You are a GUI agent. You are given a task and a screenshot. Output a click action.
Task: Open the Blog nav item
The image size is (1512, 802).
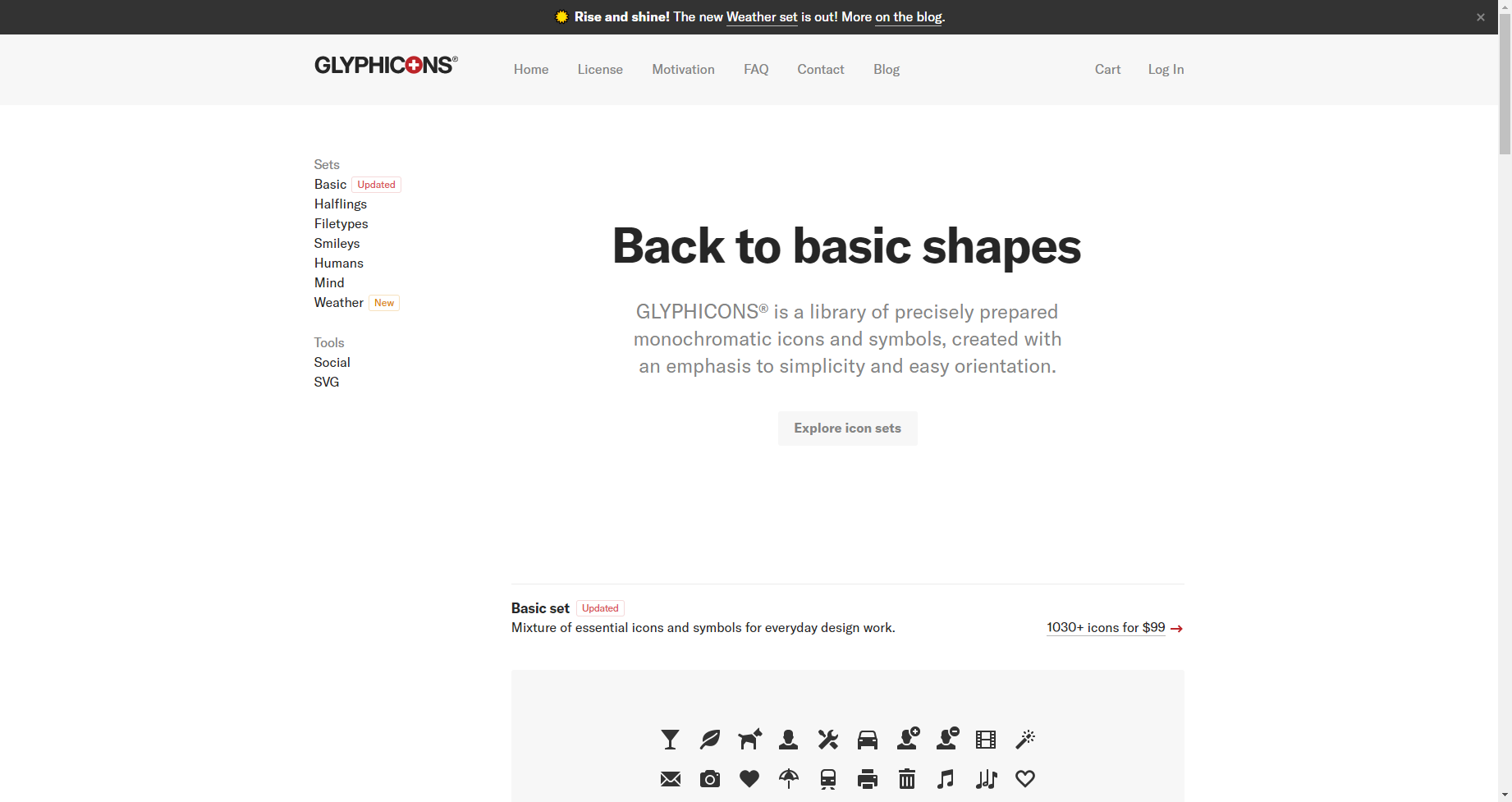pos(887,70)
